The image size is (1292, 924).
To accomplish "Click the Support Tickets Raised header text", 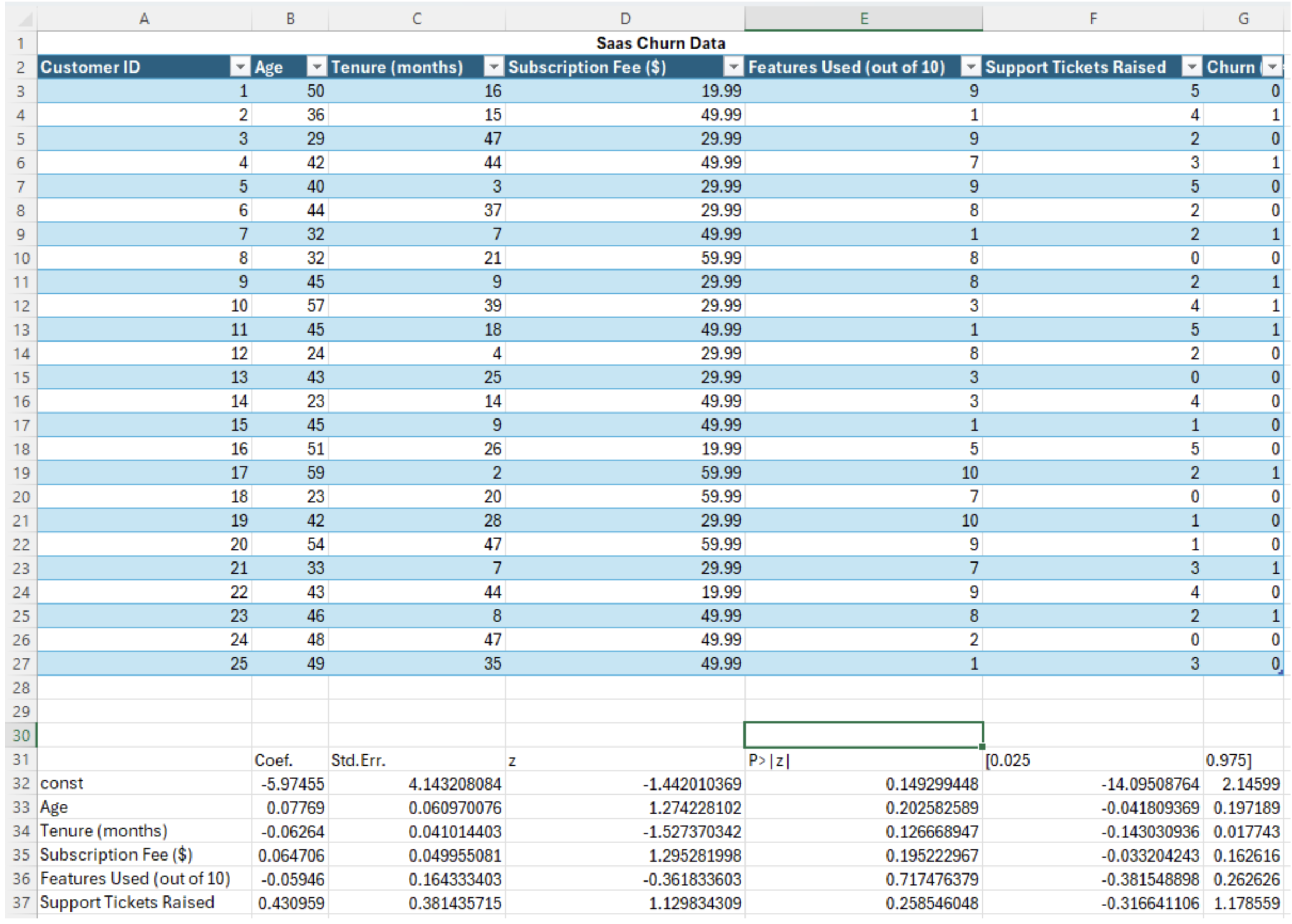I will pyautogui.click(x=1075, y=67).
